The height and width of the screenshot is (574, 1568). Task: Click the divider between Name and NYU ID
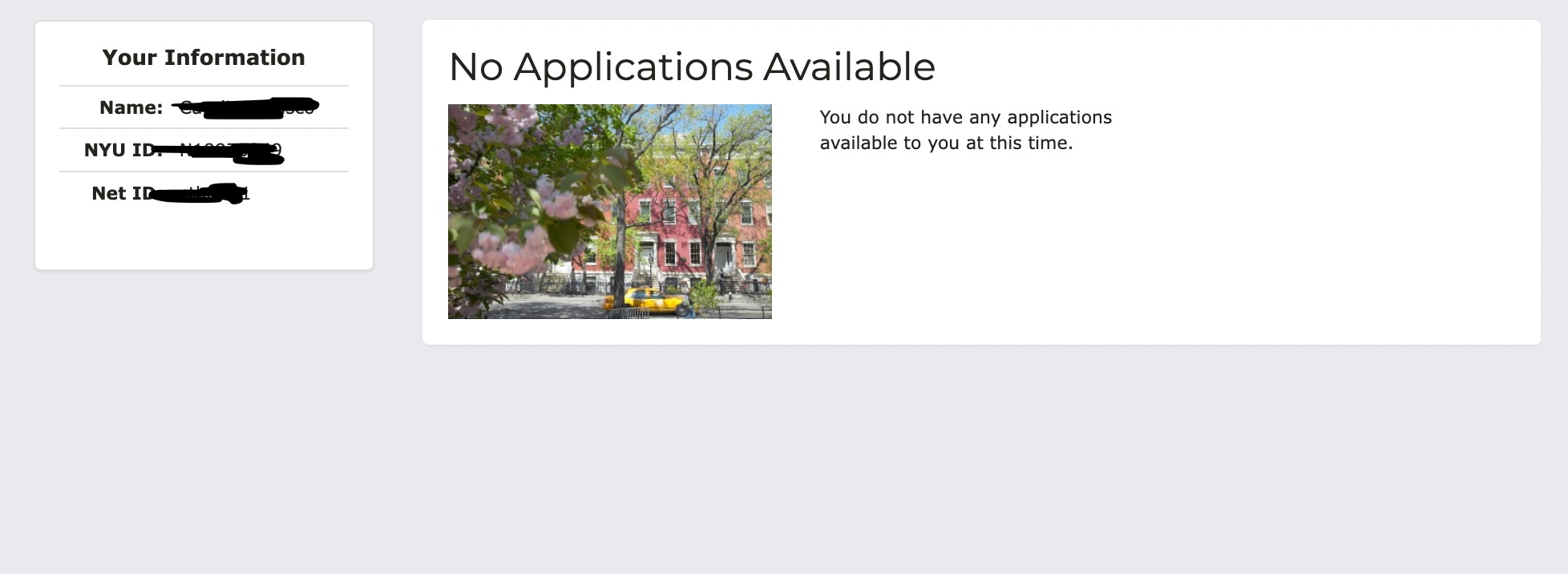coord(204,128)
